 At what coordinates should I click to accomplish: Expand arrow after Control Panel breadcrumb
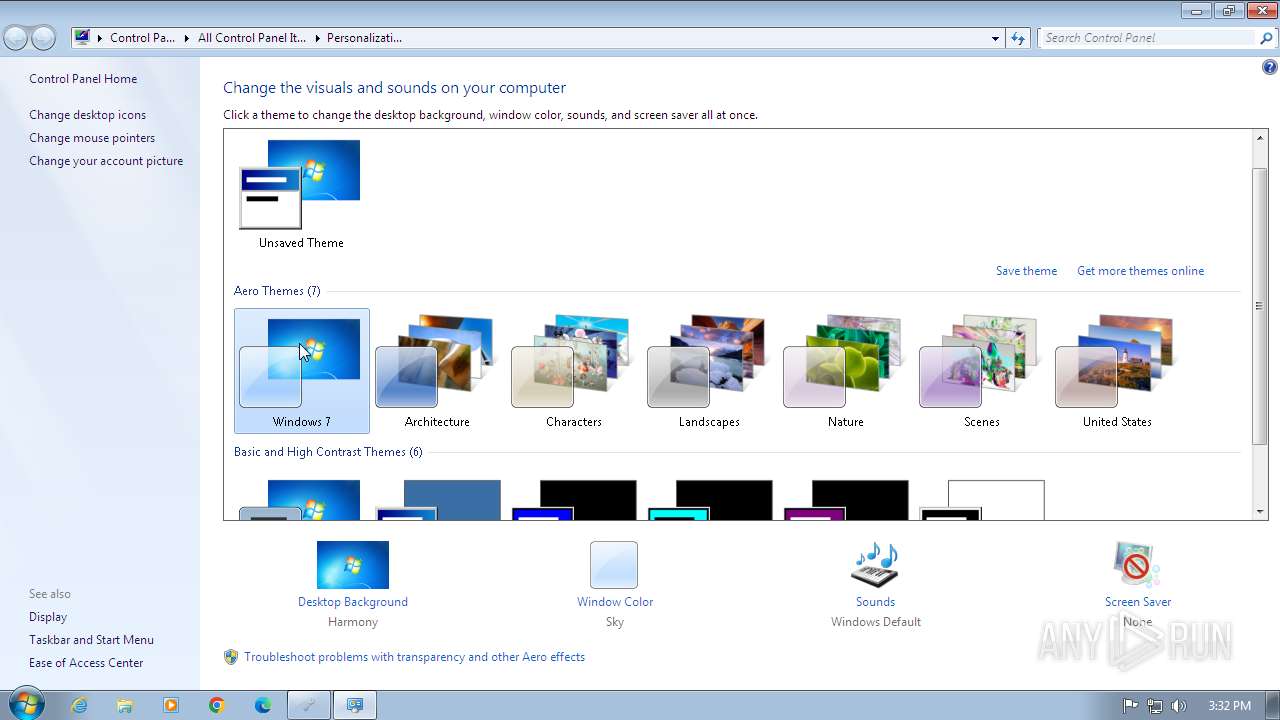[187, 38]
